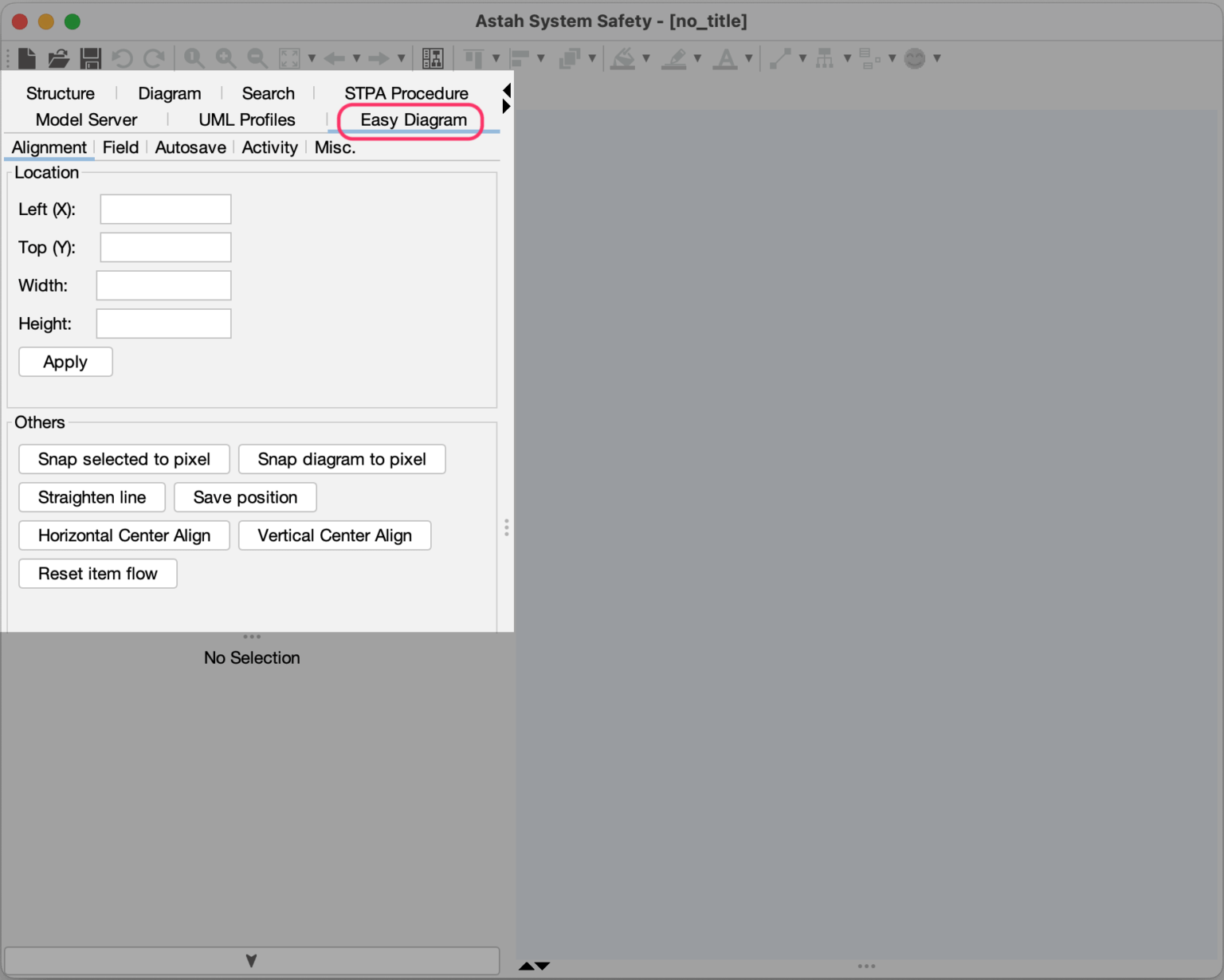Image resolution: width=1224 pixels, height=980 pixels.
Task: Switch to the Structure tab
Action: pos(60,93)
